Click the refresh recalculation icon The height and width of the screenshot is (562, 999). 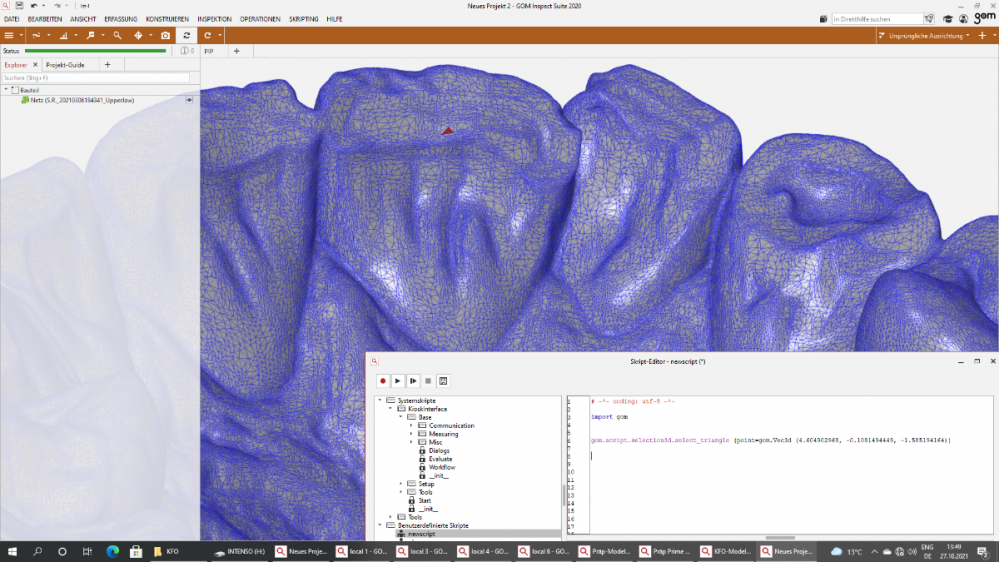[x=187, y=35]
